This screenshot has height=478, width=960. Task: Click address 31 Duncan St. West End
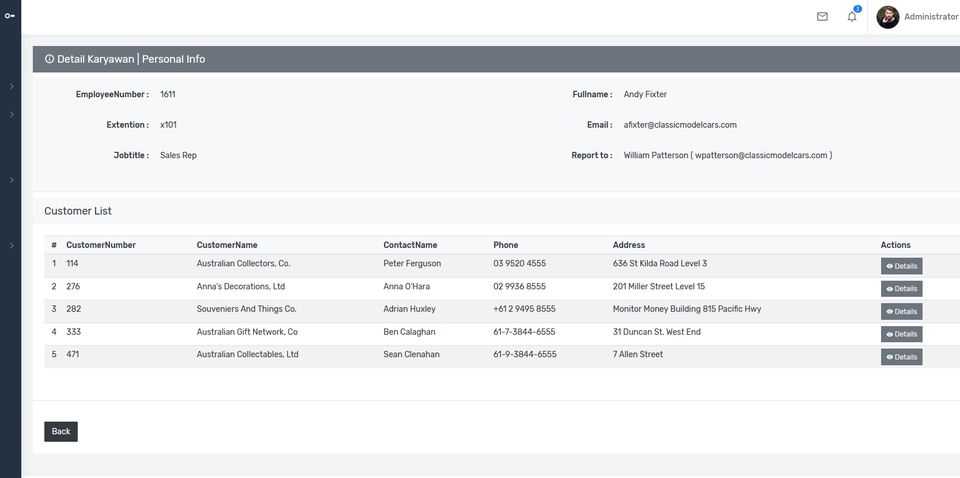(x=657, y=332)
